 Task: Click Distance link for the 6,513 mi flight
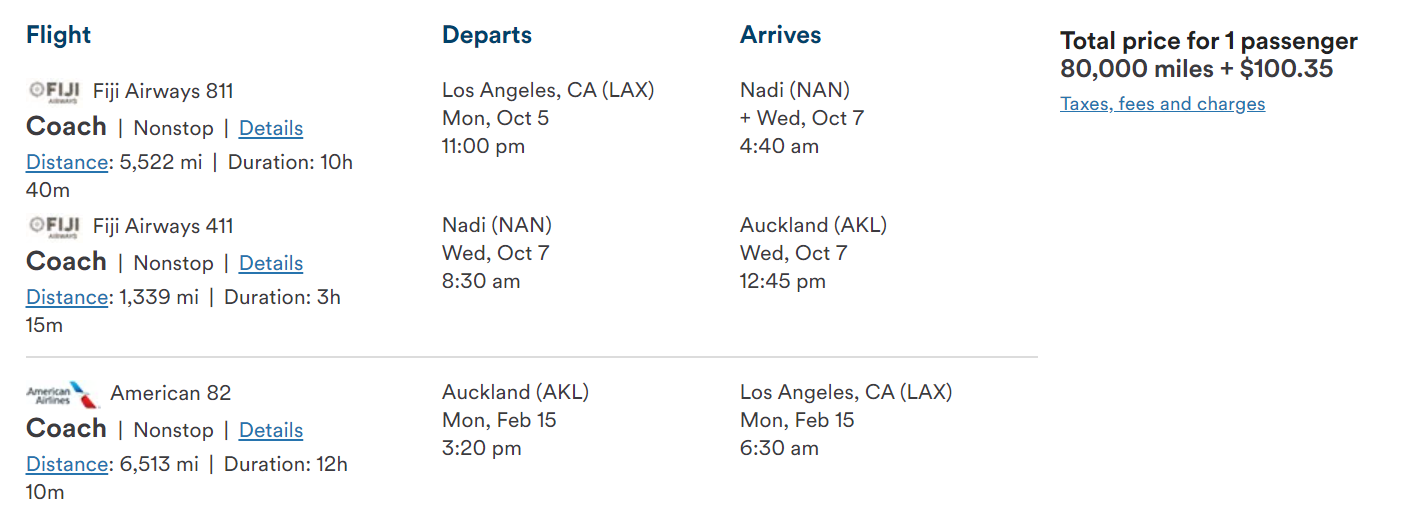pos(66,464)
